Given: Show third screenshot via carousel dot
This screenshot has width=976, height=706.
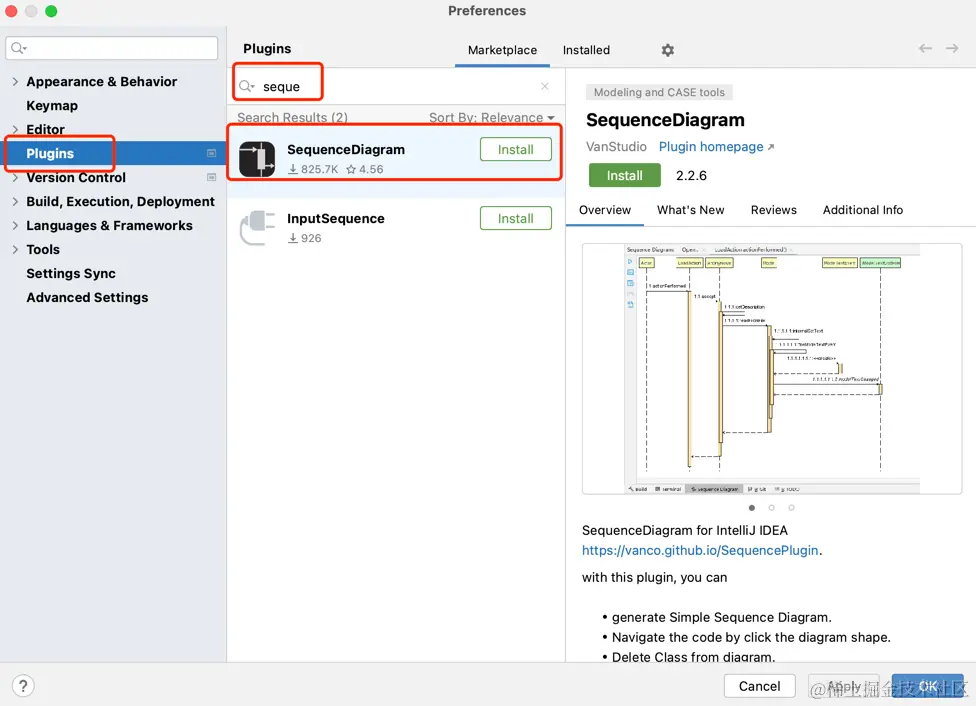Looking at the screenshot, I should pos(792,508).
